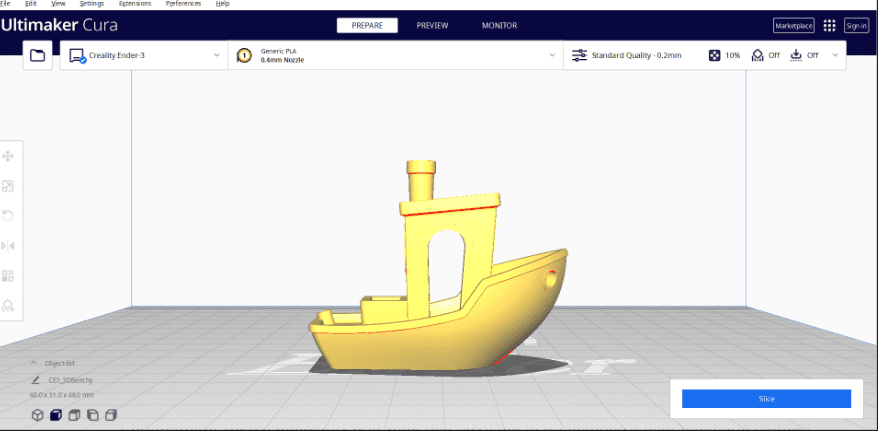The image size is (878, 431).
Task: Click the 60.0 x 31.0 x 48.0 mm dimensions
Action: click(x=62, y=395)
